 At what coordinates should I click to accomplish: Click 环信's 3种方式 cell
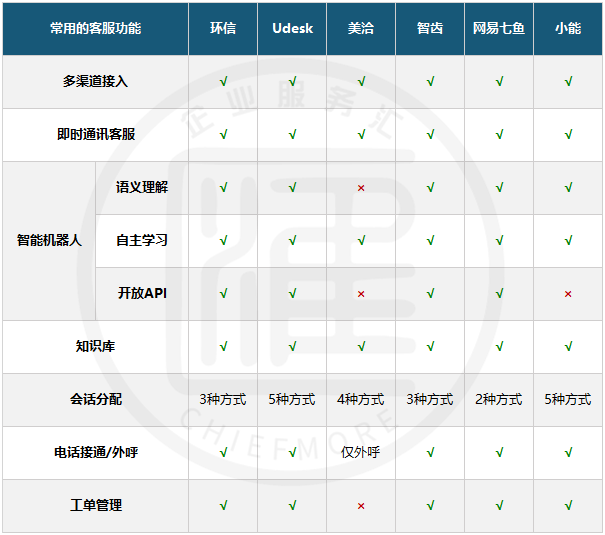(x=223, y=399)
